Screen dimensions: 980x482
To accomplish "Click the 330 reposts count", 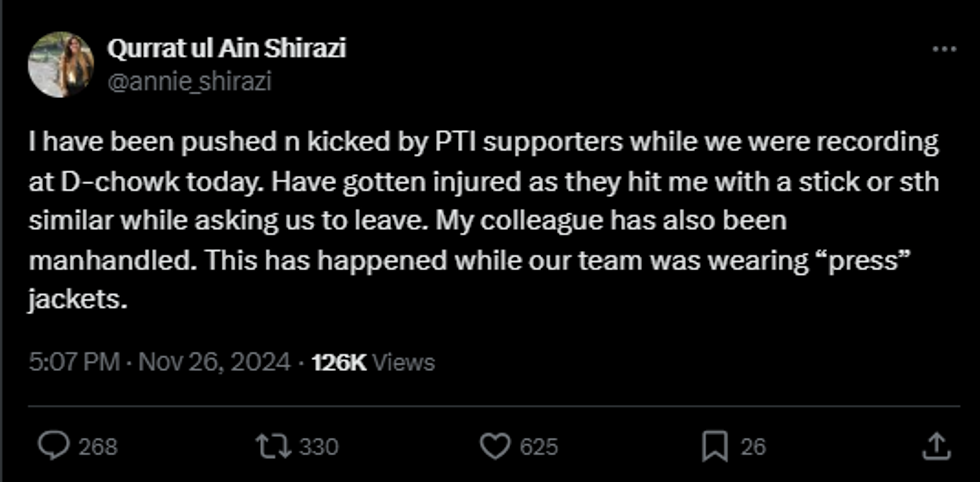I will [319, 447].
